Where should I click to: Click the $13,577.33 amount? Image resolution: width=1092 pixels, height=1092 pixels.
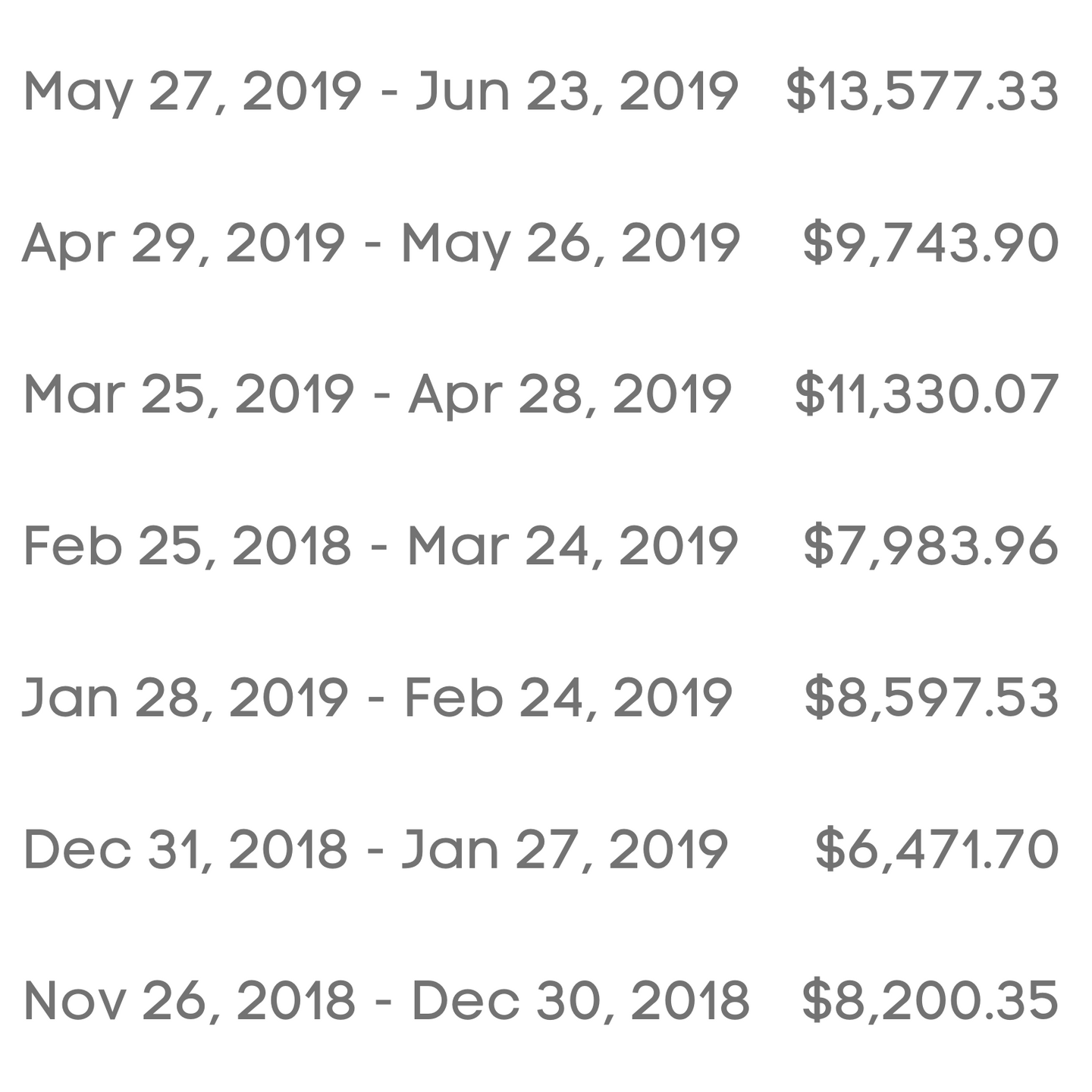(x=922, y=92)
